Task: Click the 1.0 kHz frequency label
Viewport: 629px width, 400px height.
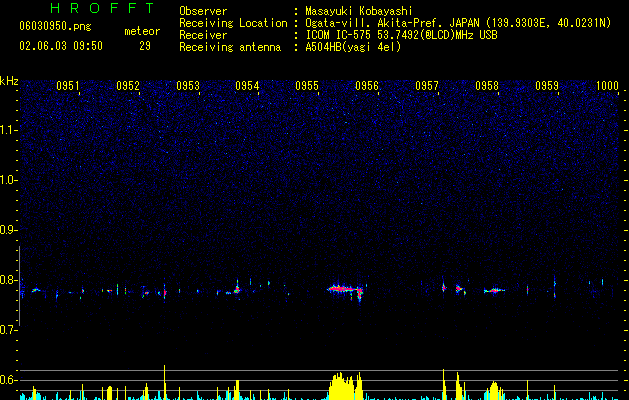Action: (9, 180)
